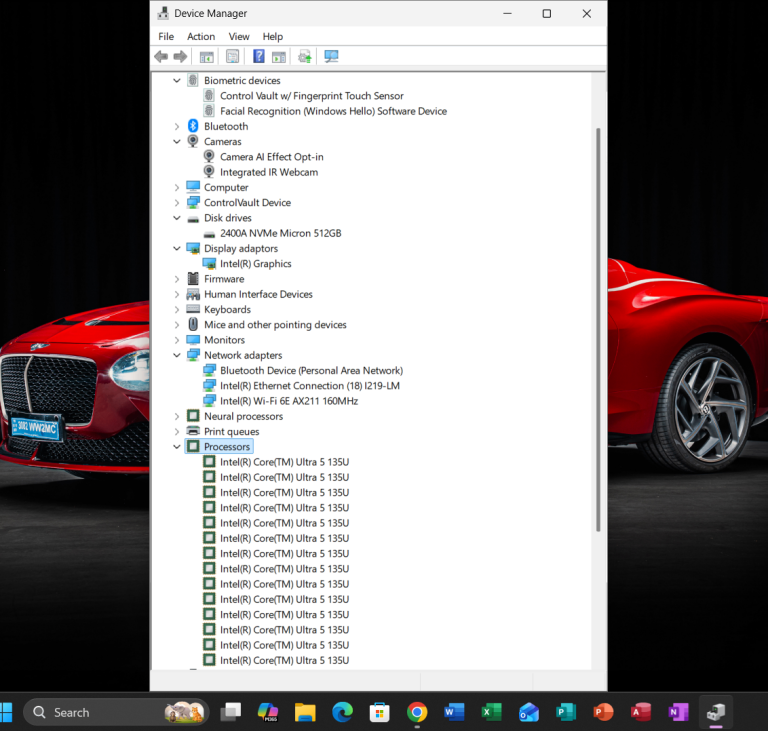The width and height of the screenshot is (768, 731).
Task: Click the Show/Hide console tree icon
Action: [206, 57]
